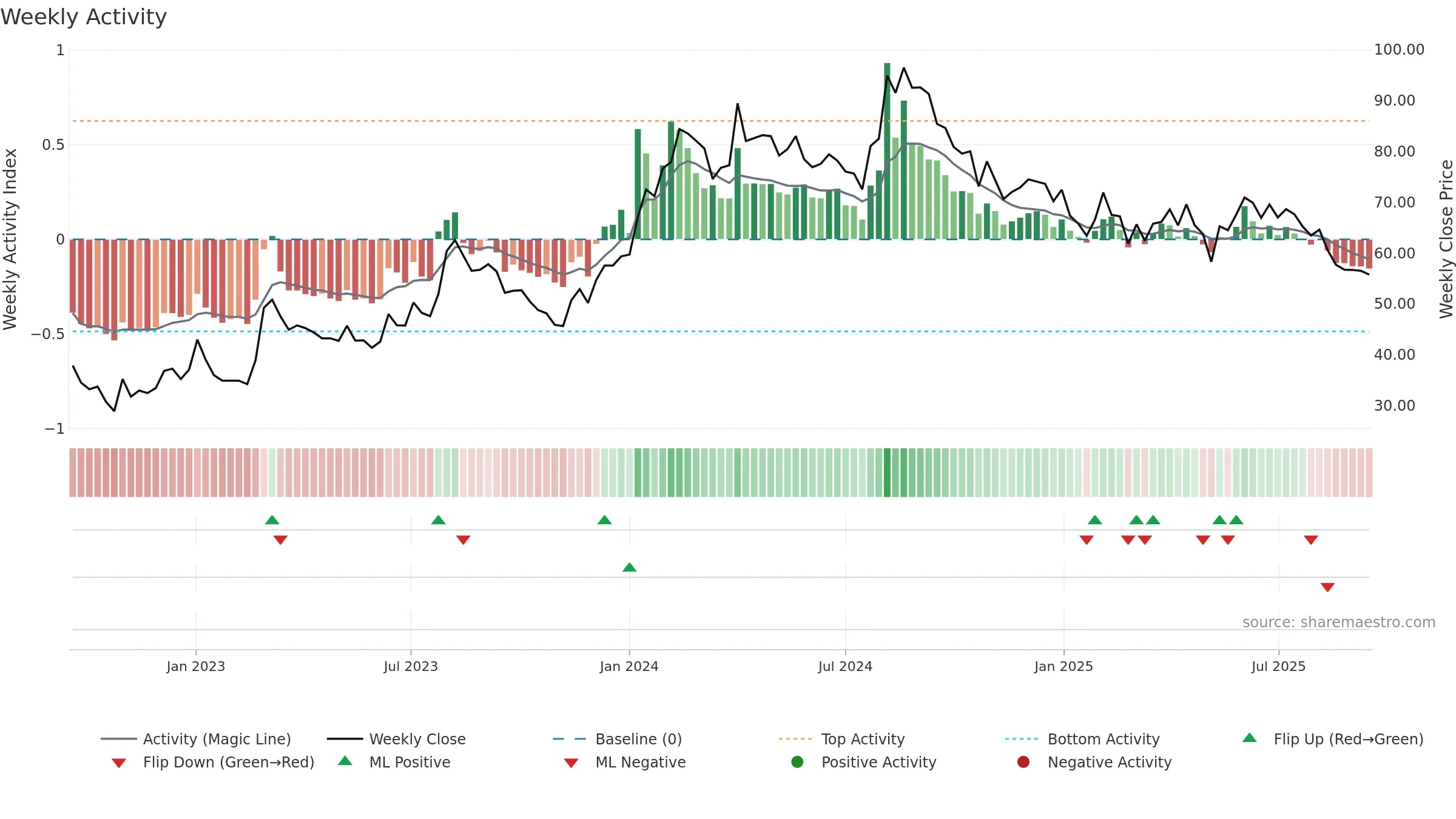Screen dimensions: 1456x819
Task: Select the ML Positive triangle near Jan 2024
Action: pyautogui.click(x=630, y=567)
